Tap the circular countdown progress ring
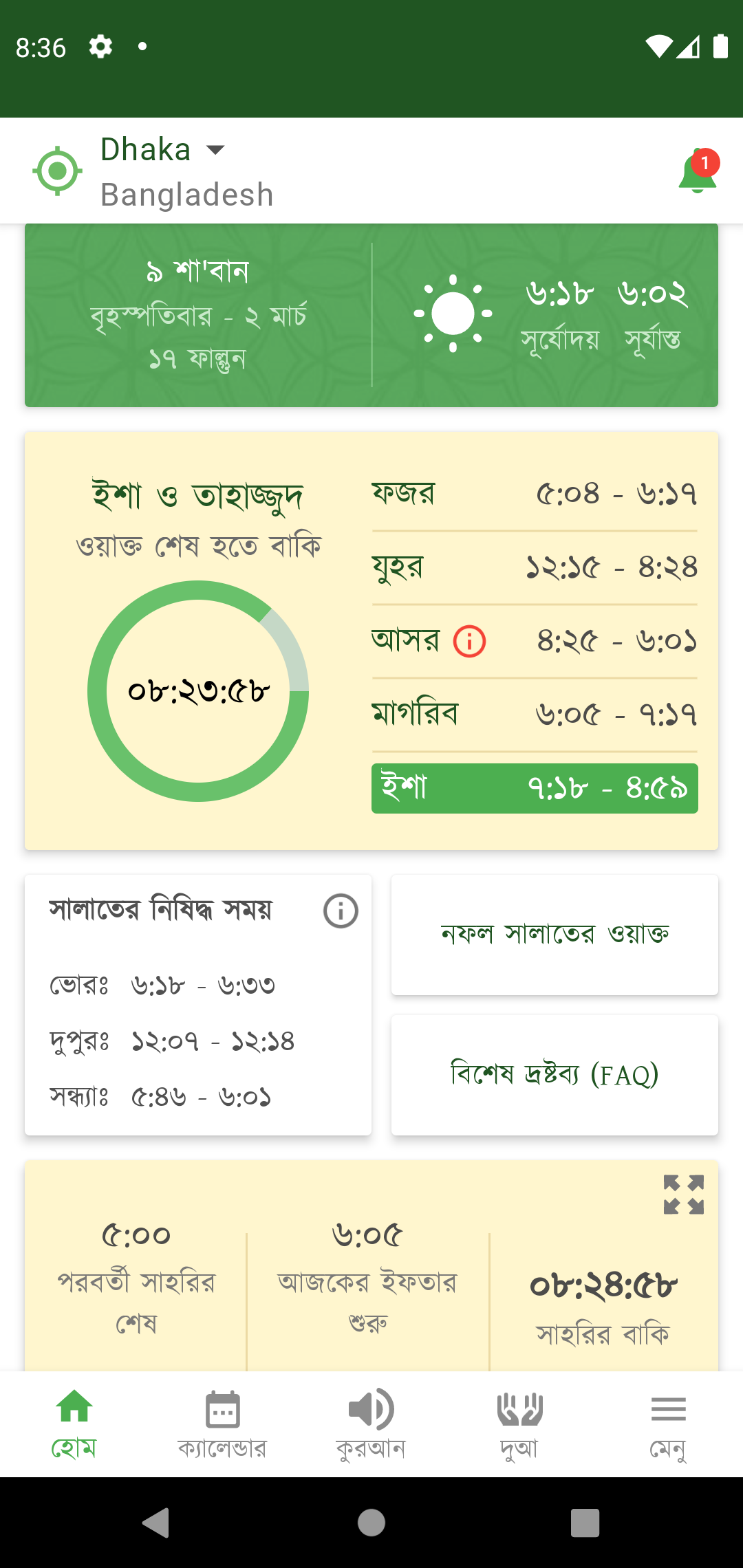The height and width of the screenshot is (1568, 743). (x=198, y=691)
